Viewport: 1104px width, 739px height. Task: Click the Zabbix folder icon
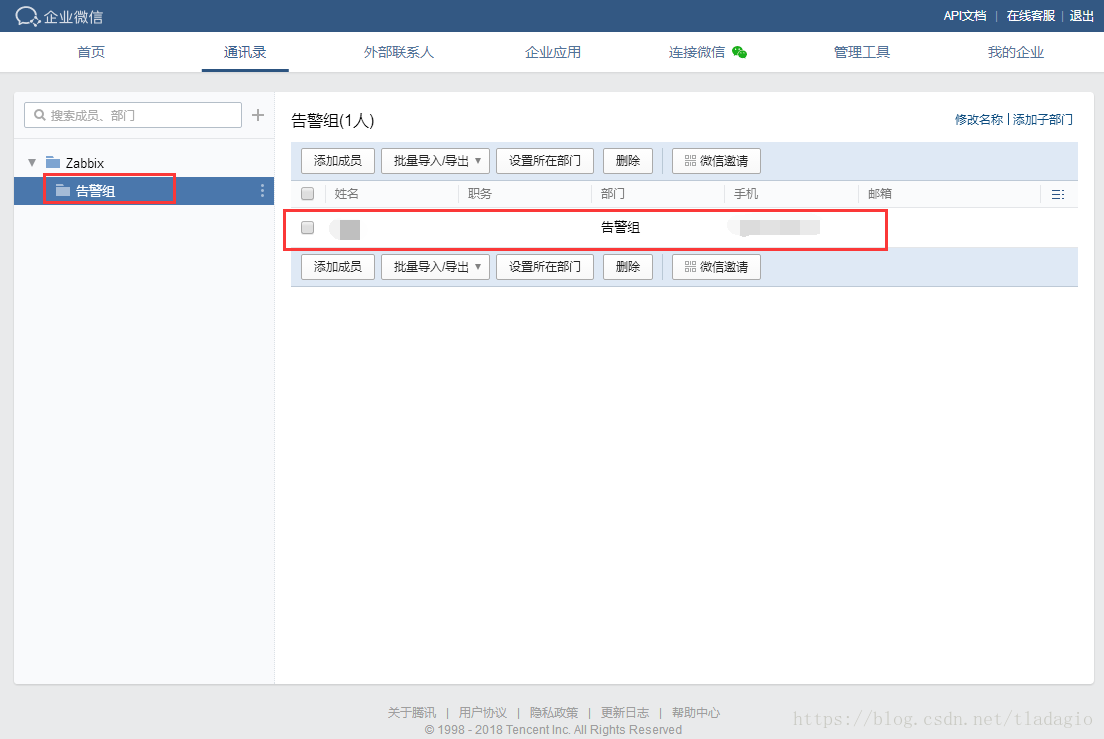coord(53,162)
